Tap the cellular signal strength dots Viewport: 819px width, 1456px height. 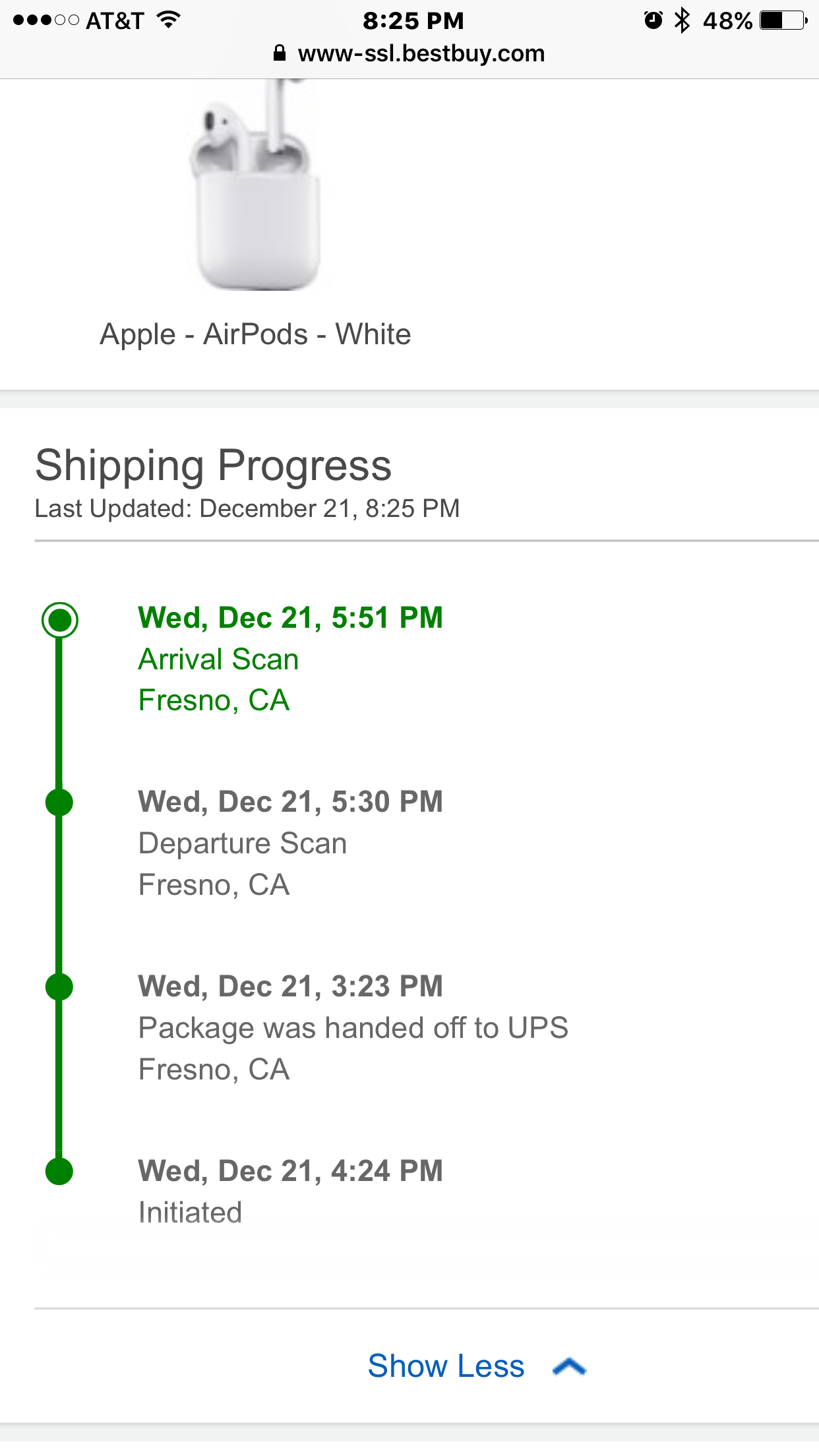pos(45,20)
